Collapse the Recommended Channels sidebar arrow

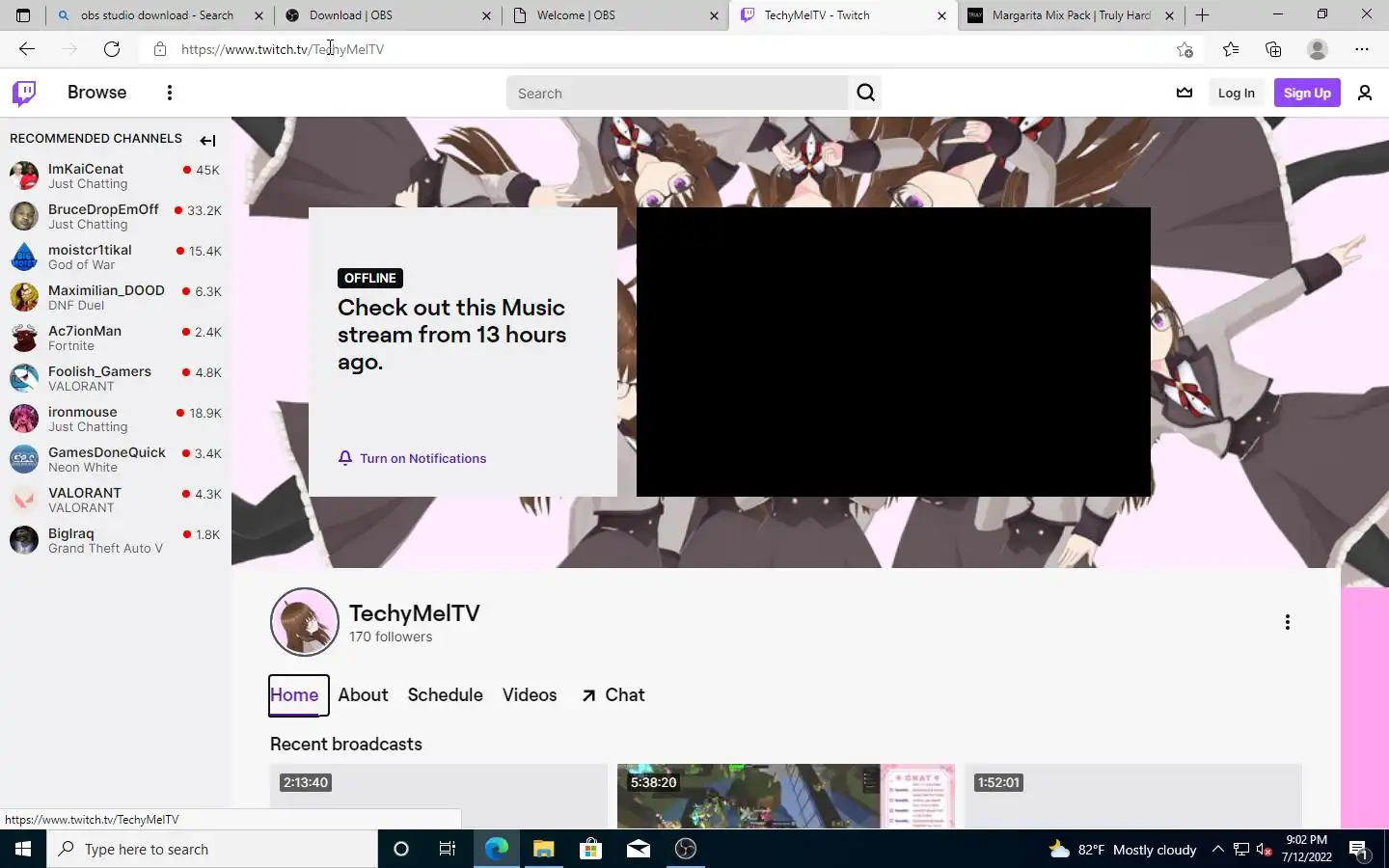click(207, 141)
